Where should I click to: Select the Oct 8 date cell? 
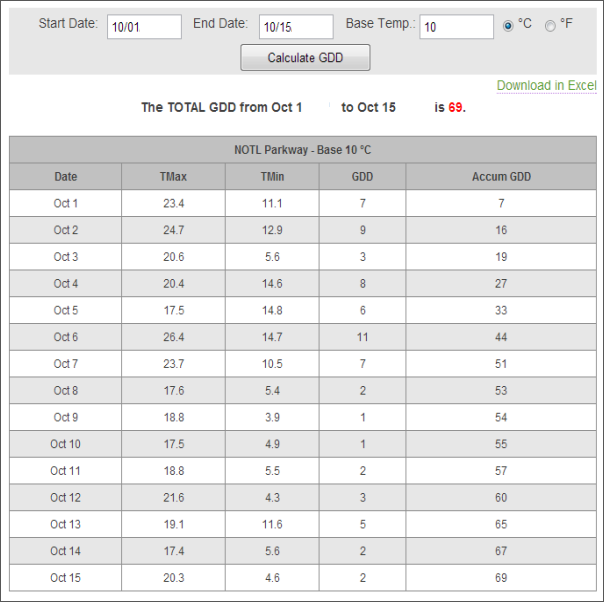[x=65, y=391]
